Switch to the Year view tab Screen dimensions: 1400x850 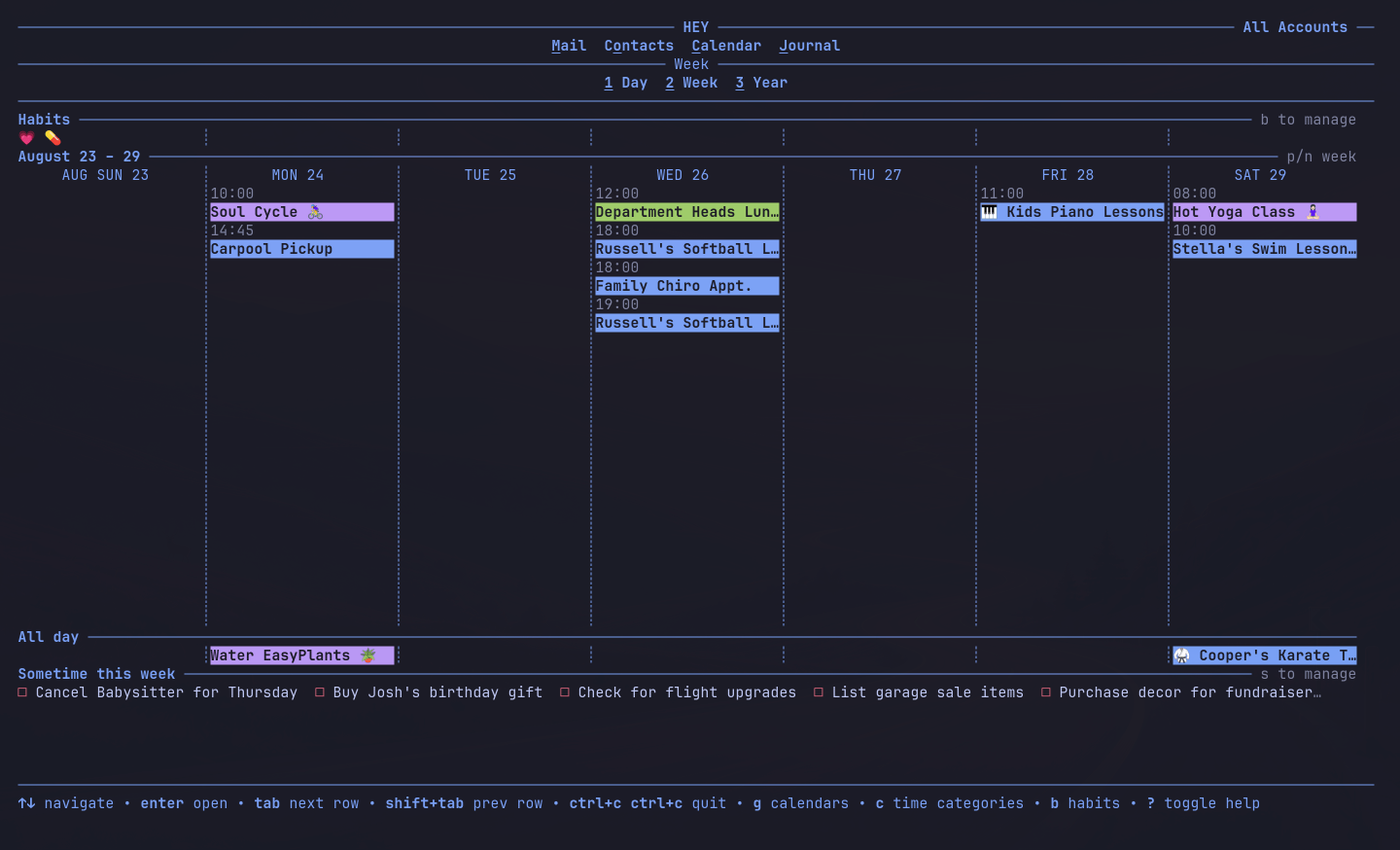[x=761, y=83]
